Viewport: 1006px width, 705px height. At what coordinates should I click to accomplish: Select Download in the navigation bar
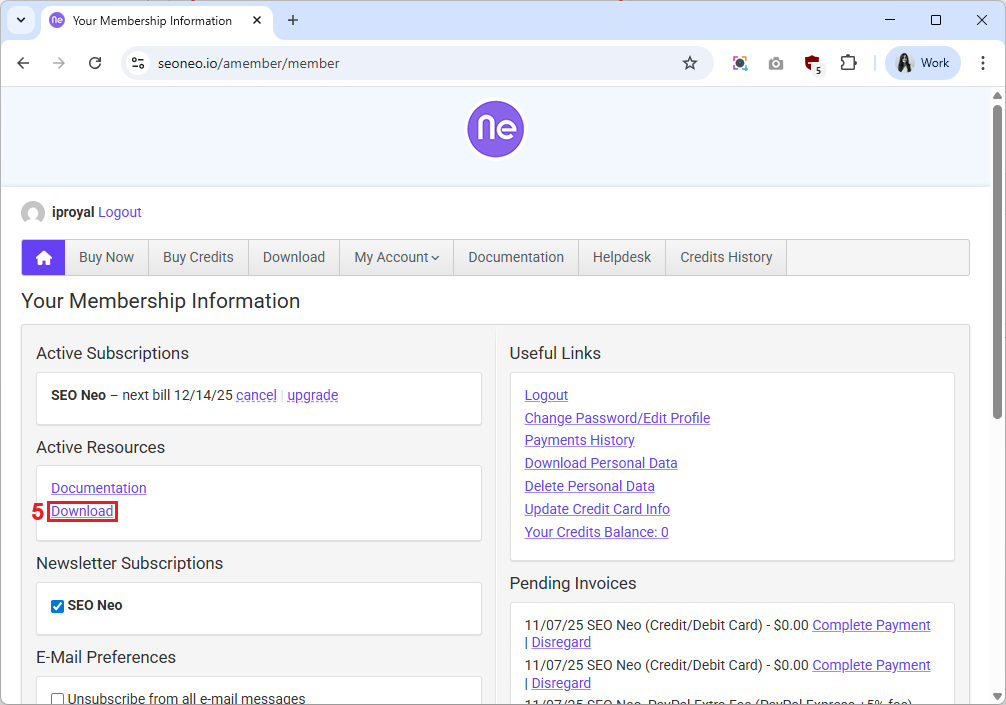point(294,257)
